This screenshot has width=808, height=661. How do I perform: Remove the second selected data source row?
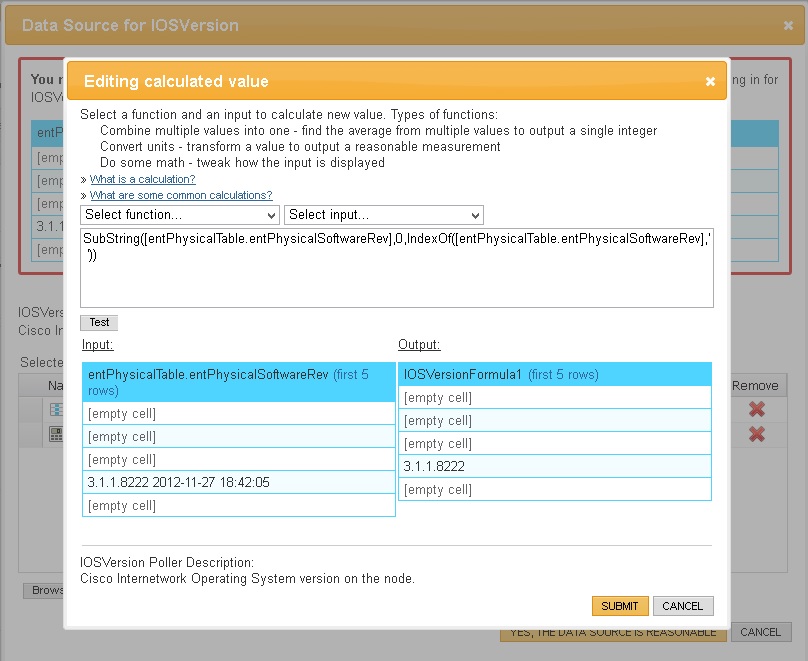point(756,434)
